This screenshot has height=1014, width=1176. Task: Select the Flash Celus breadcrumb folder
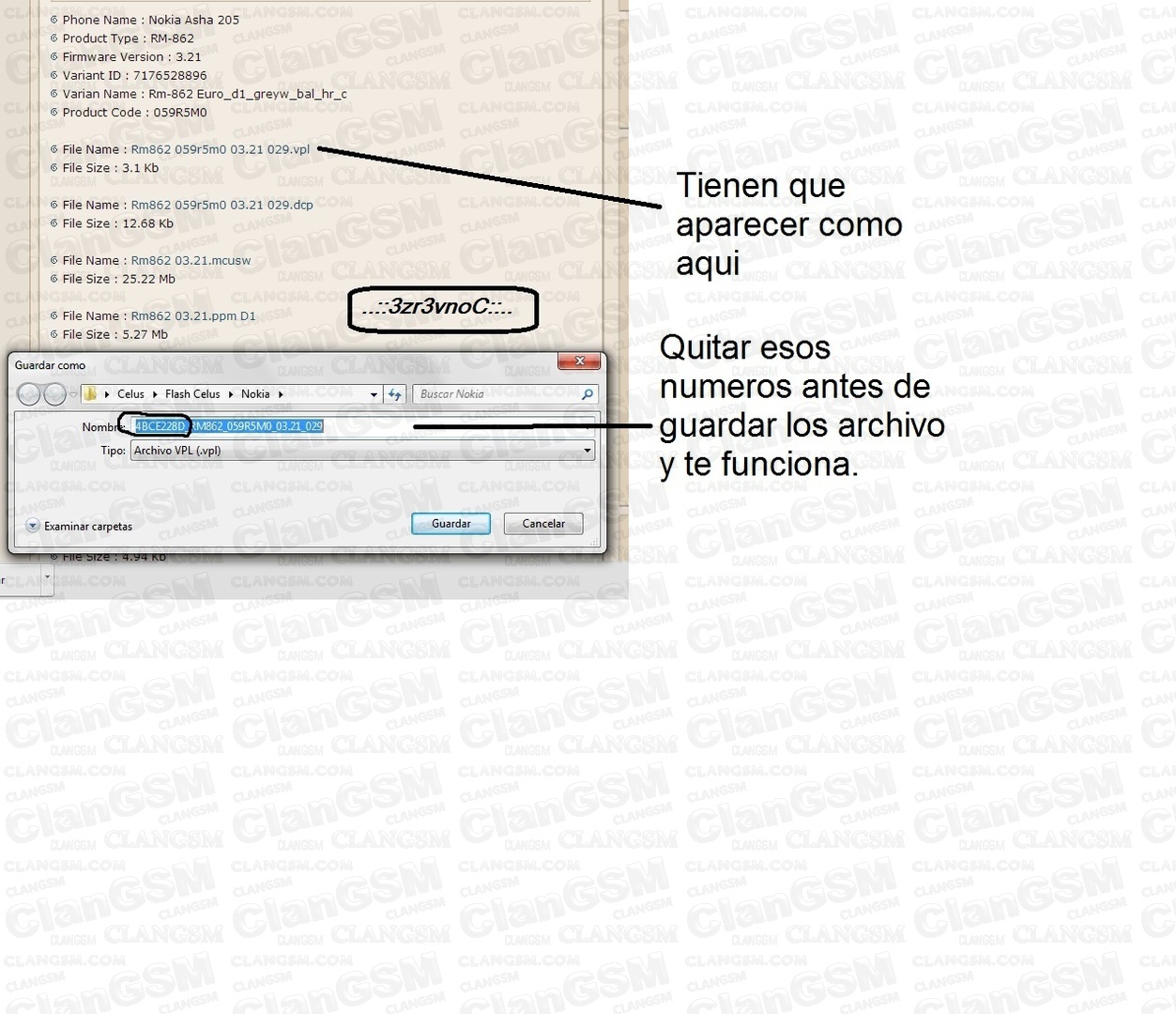pos(192,394)
